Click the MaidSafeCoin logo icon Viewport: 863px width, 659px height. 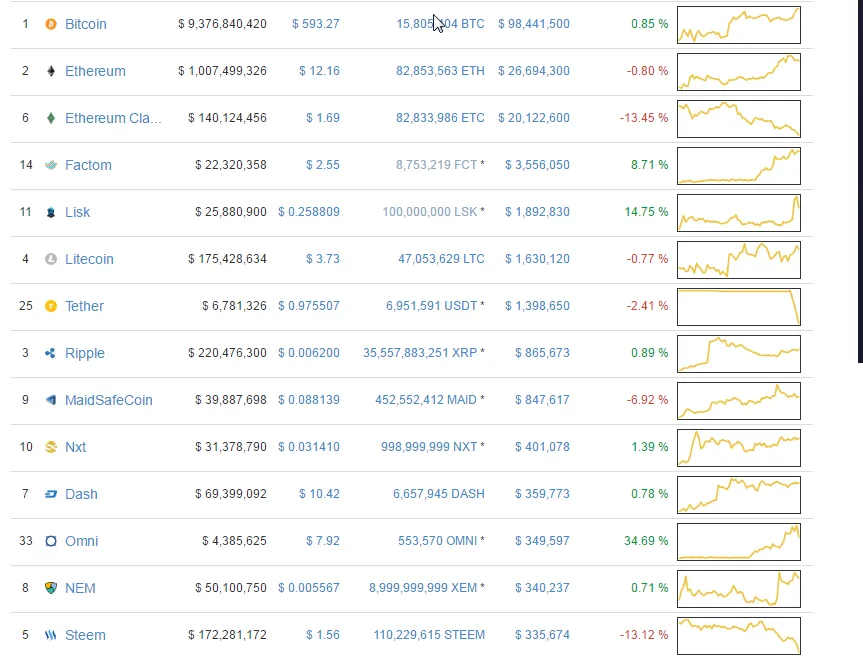click(x=51, y=400)
